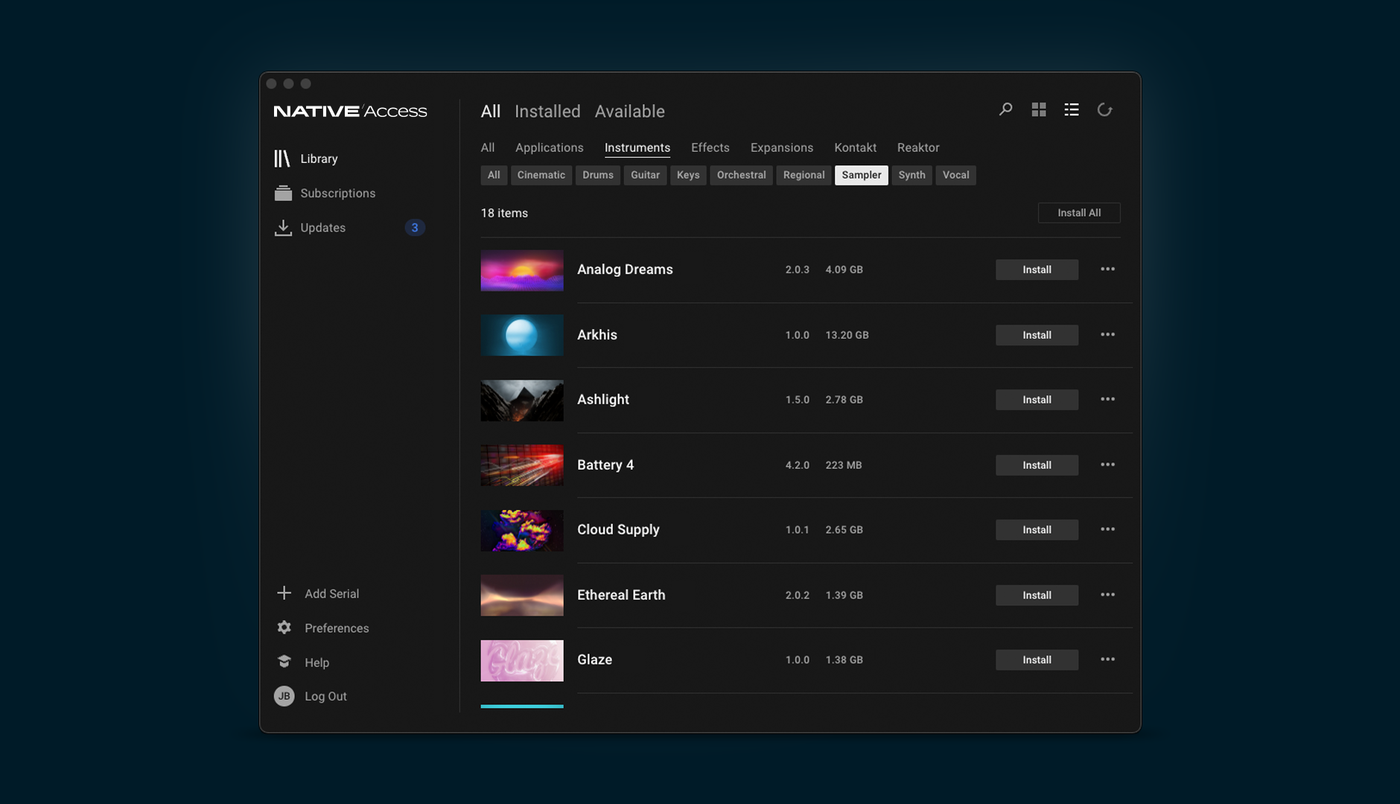Toggle the Drums filter chip

(x=598, y=175)
